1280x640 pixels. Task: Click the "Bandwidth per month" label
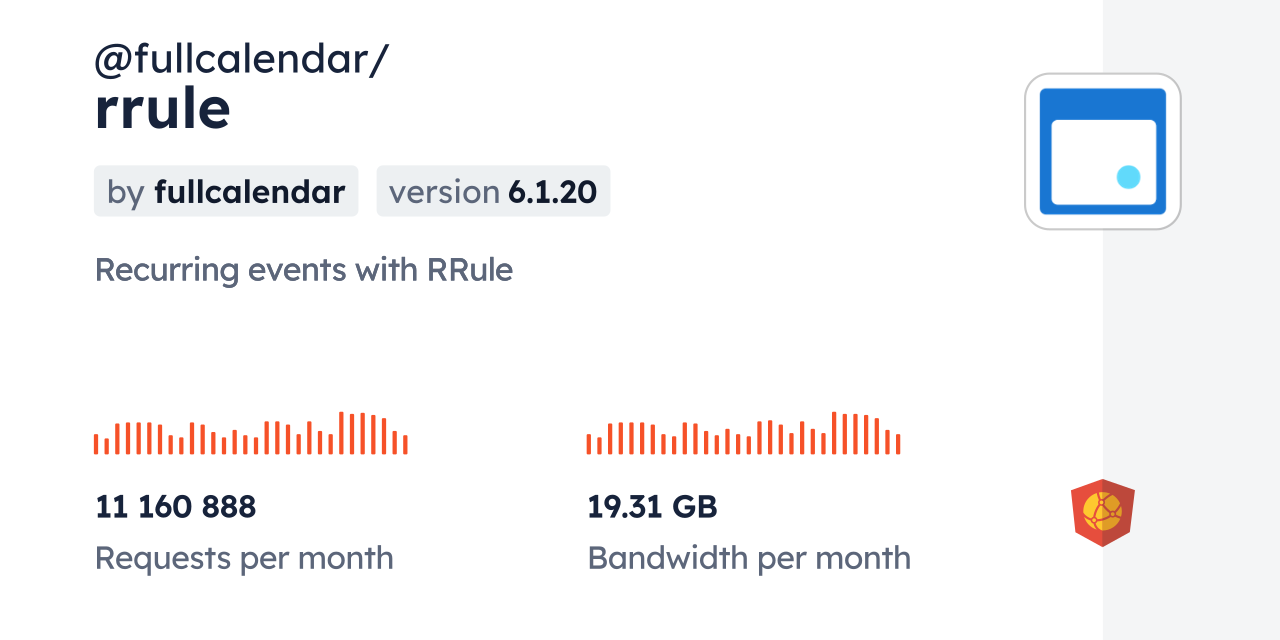(749, 558)
